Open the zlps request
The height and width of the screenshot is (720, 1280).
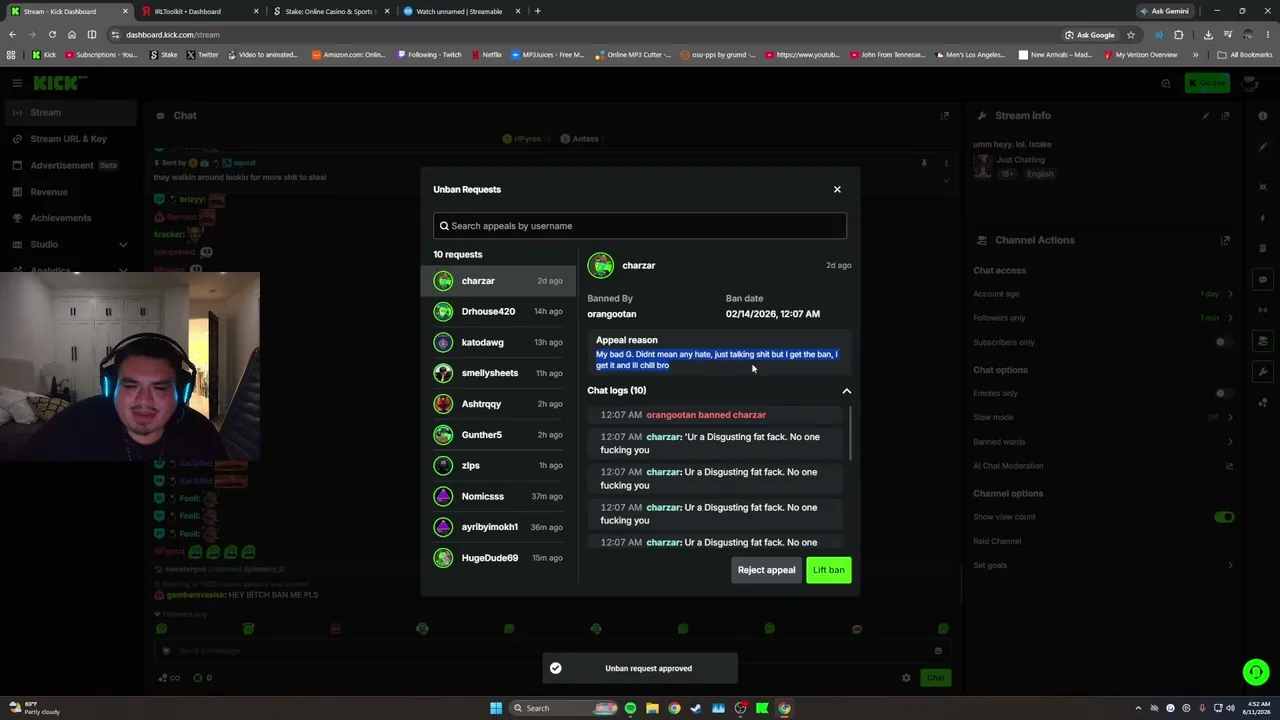[498, 465]
